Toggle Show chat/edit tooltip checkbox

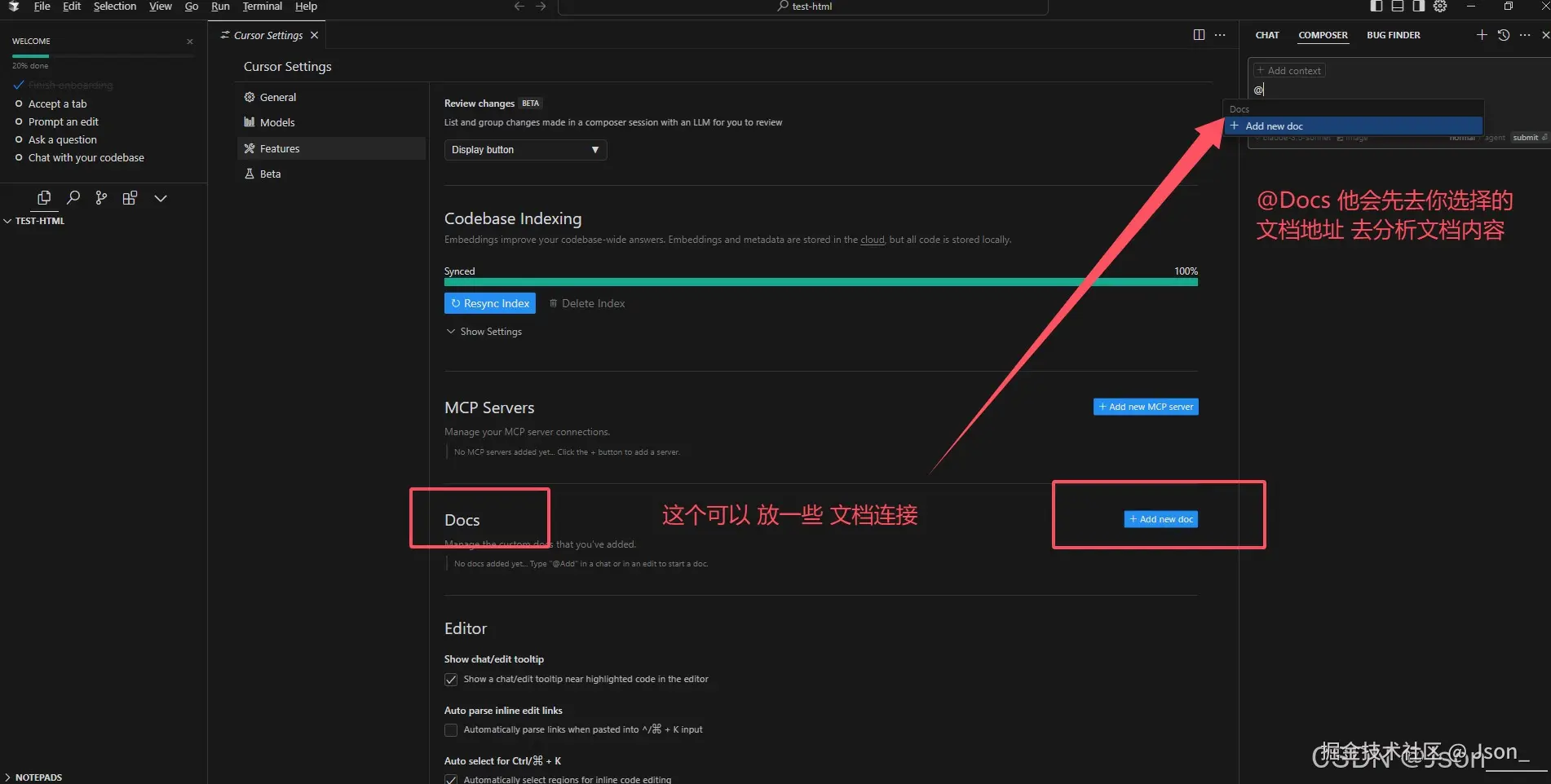click(x=451, y=680)
